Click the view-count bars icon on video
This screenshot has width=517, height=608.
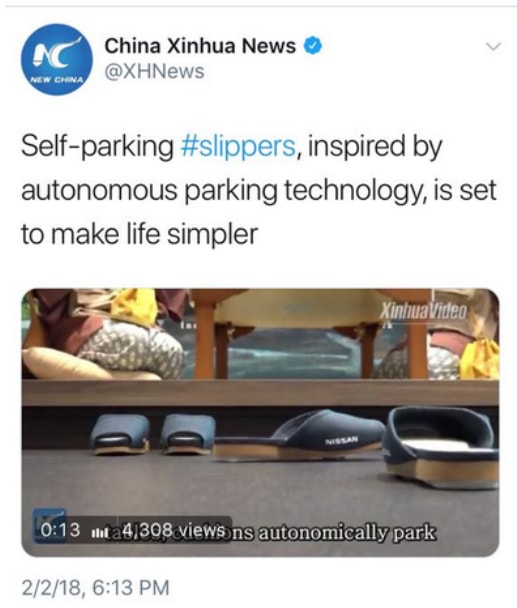(x=95, y=531)
